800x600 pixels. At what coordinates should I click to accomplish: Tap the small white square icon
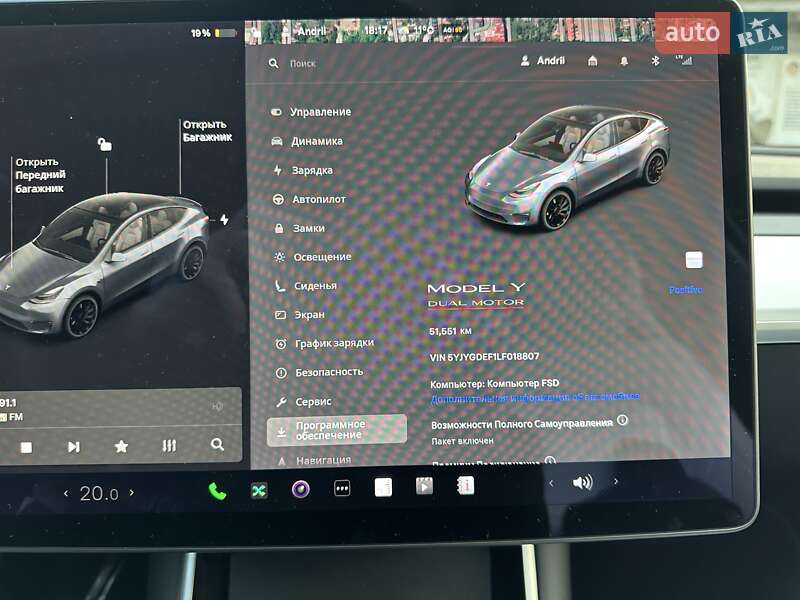(x=694, y=260)
